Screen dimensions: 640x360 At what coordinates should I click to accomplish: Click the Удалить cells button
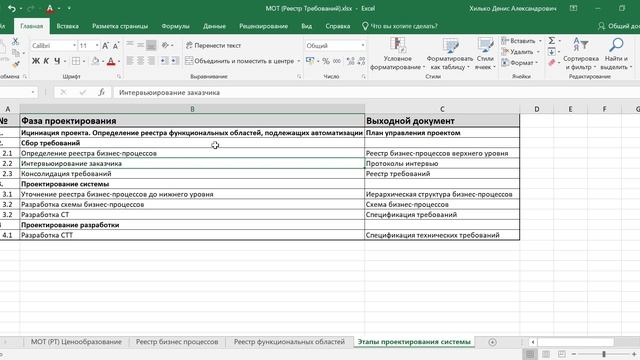(518, 52)
